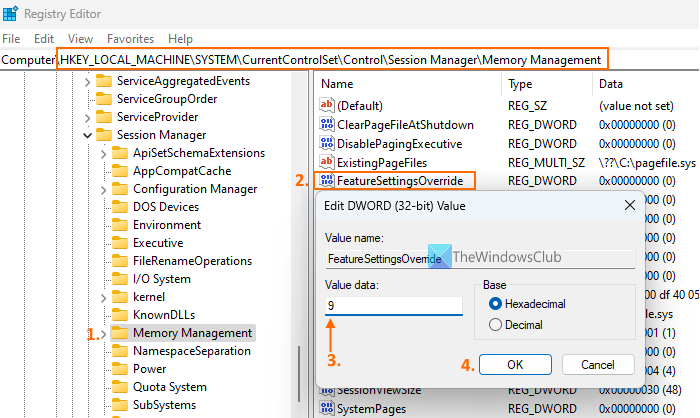Select the Decimal base option
The height and width of the screenshot is (418, 700).
coord(497,324)
